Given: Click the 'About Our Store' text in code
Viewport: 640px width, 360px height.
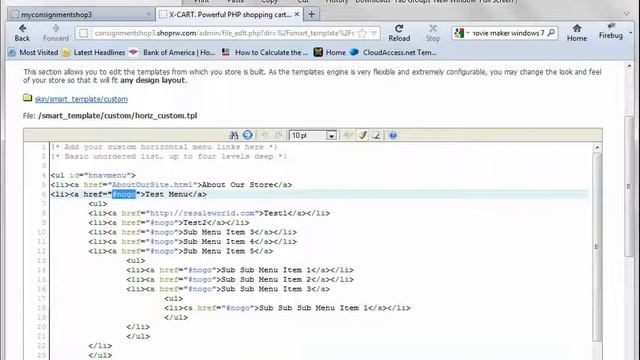Looking at the screenshot, I should (238, 185).
